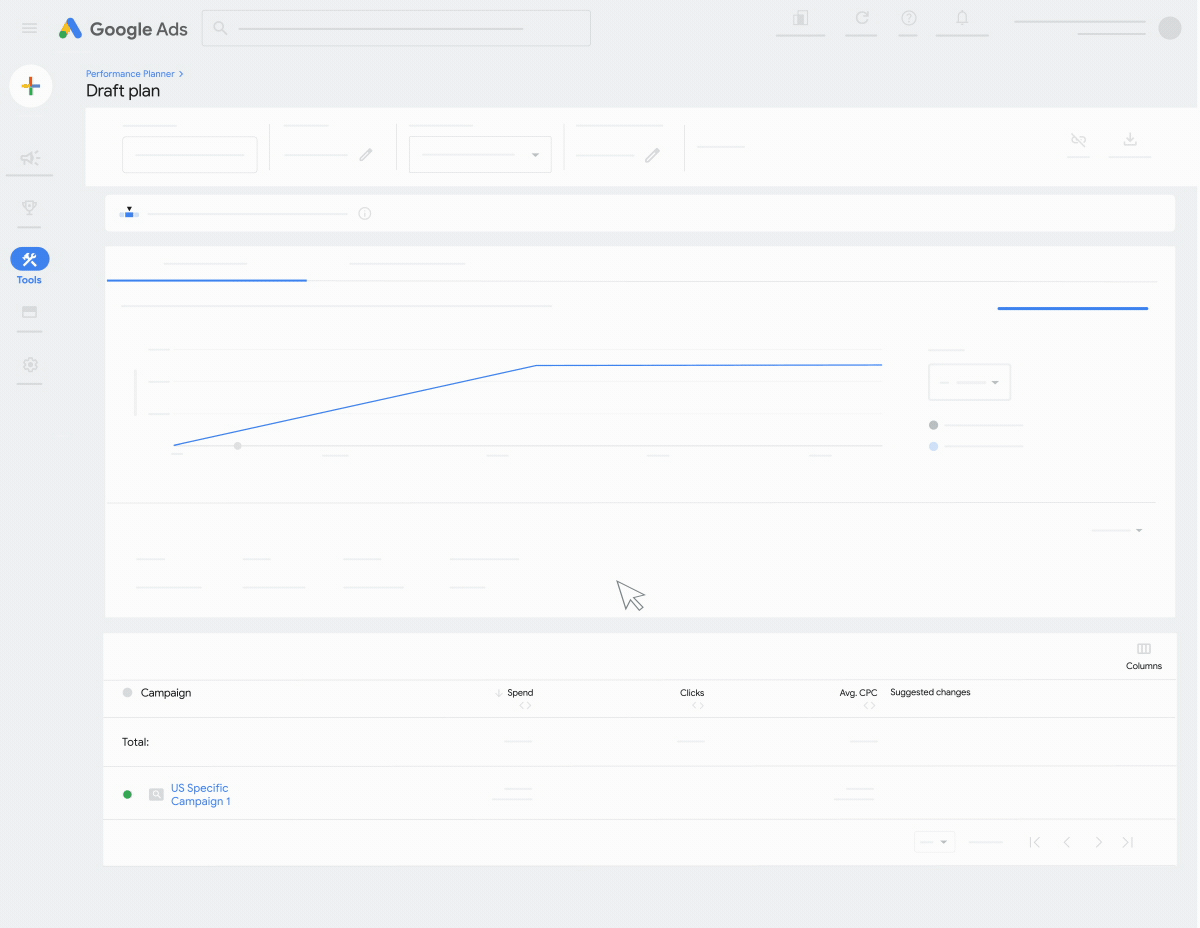This screenshot has height=928, width=1200.
Task: Select the first chart tab
Action: [x=206, y=264]
